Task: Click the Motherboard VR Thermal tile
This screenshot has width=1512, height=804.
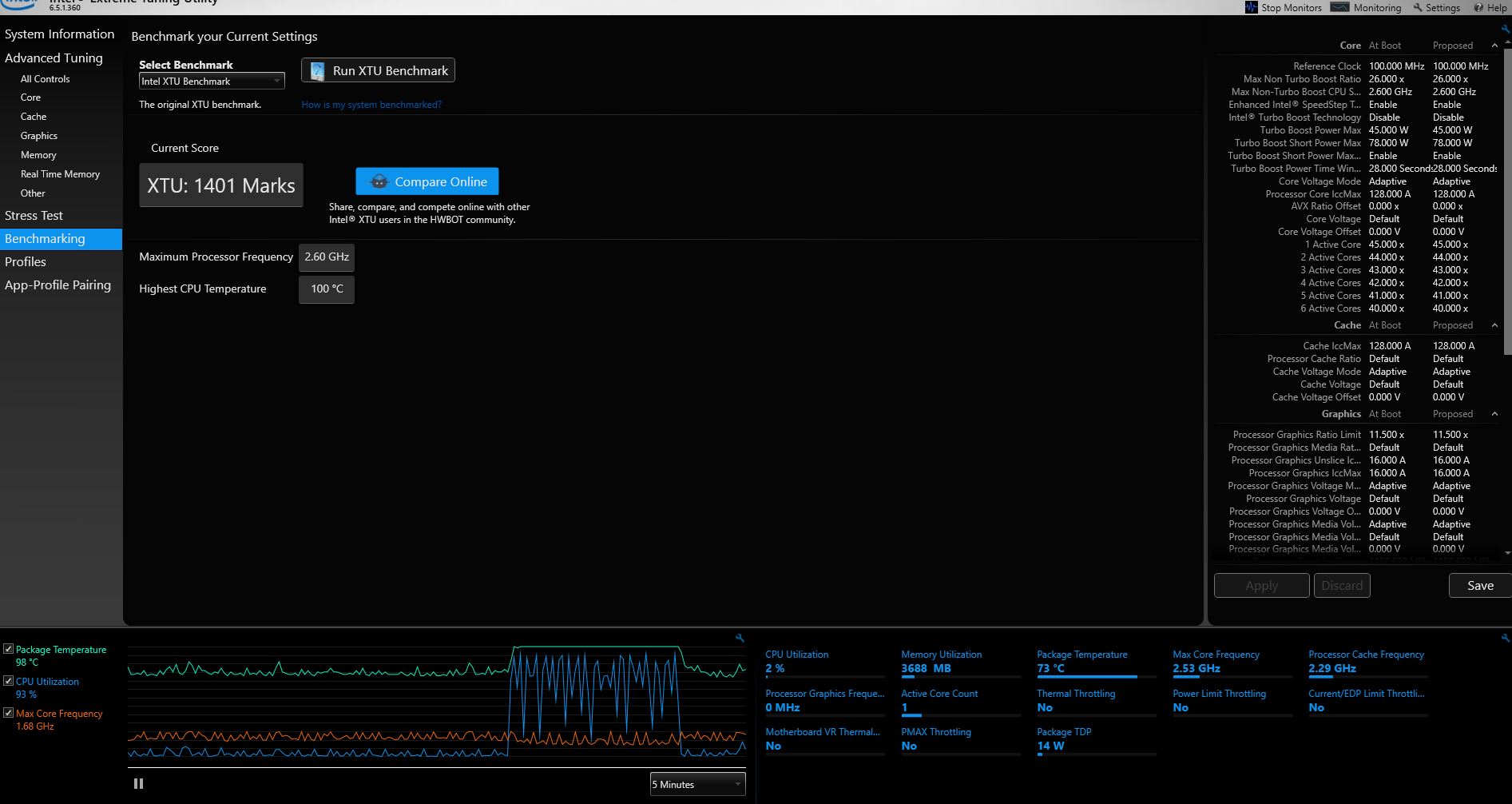Action: [825, 740]
